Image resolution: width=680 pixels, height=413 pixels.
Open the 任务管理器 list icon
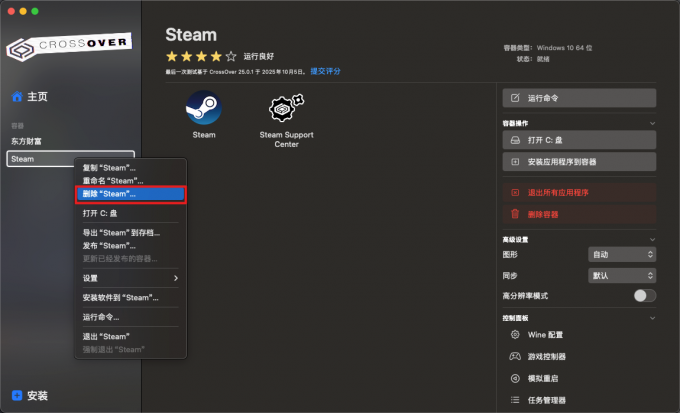[x=515, y=400]
